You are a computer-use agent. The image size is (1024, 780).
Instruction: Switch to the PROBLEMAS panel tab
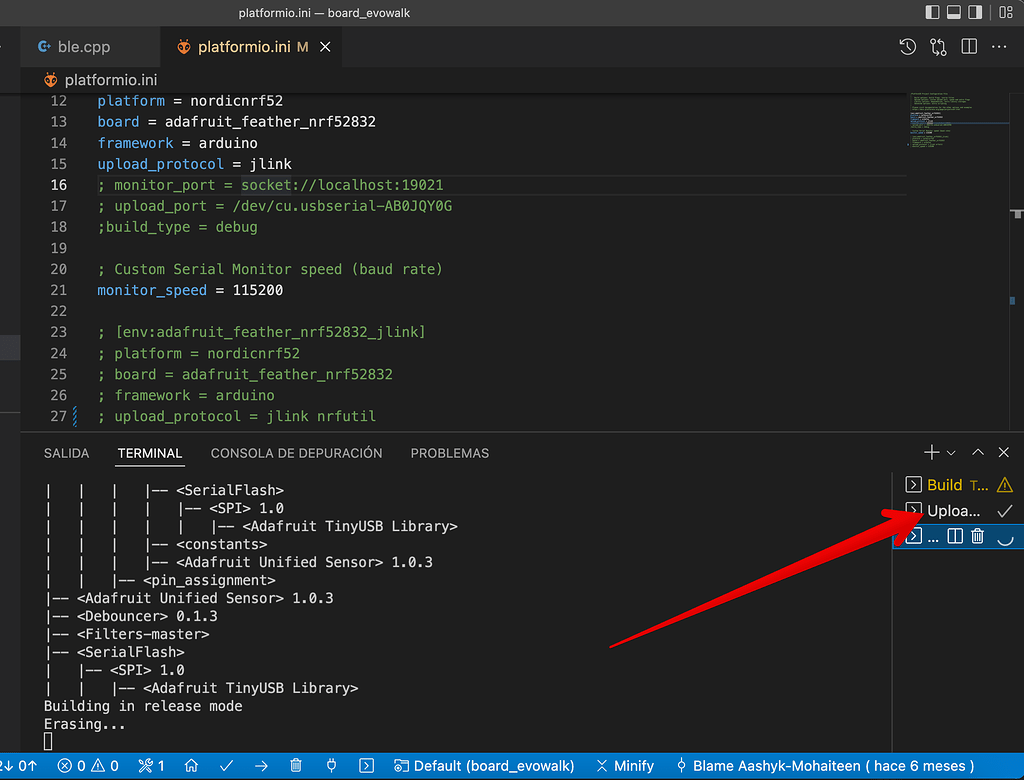(x=449, y=453)
